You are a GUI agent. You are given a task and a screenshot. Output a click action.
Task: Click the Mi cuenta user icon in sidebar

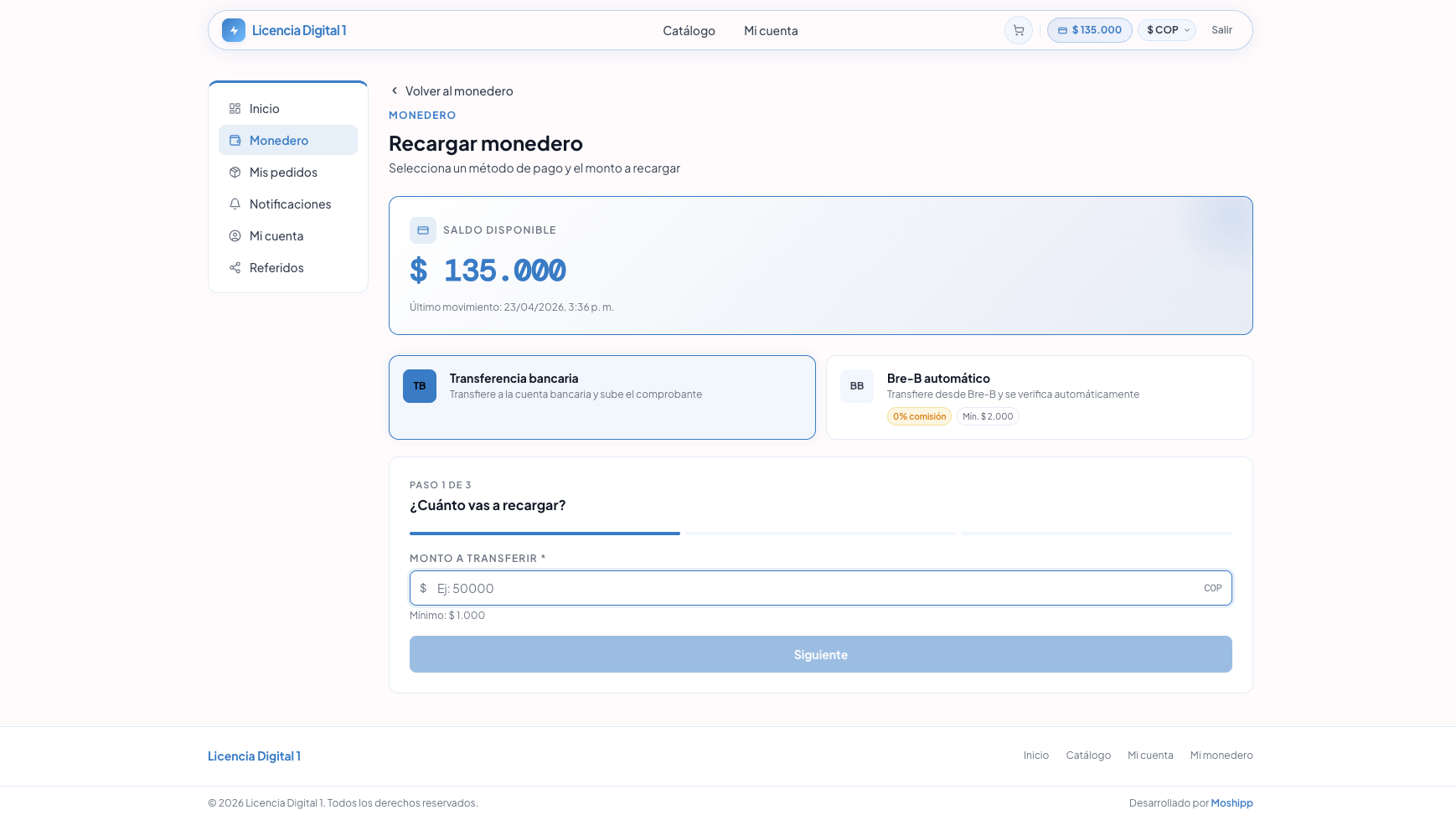click(235, 236)
